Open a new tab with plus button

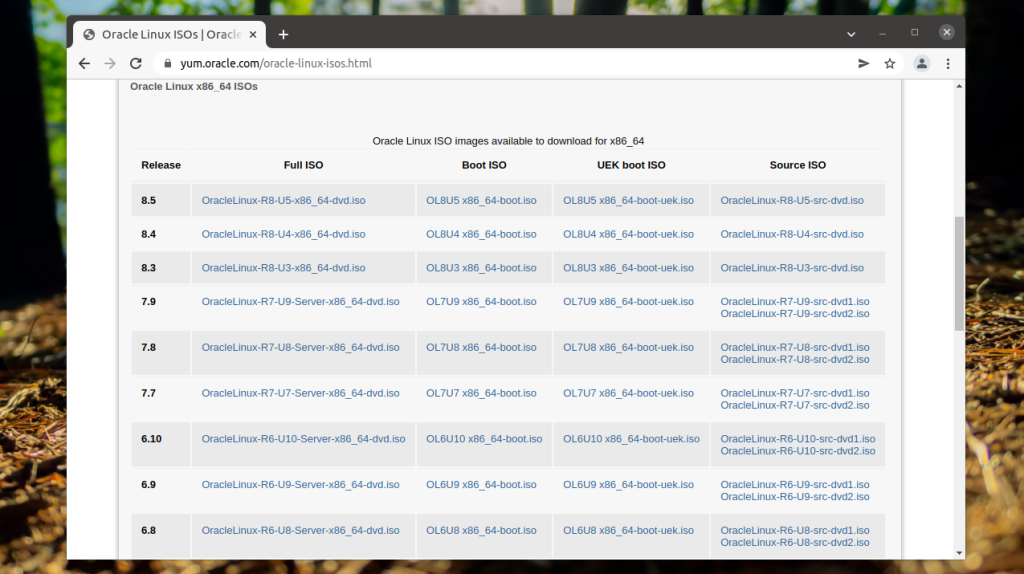(x=283, y=35)
